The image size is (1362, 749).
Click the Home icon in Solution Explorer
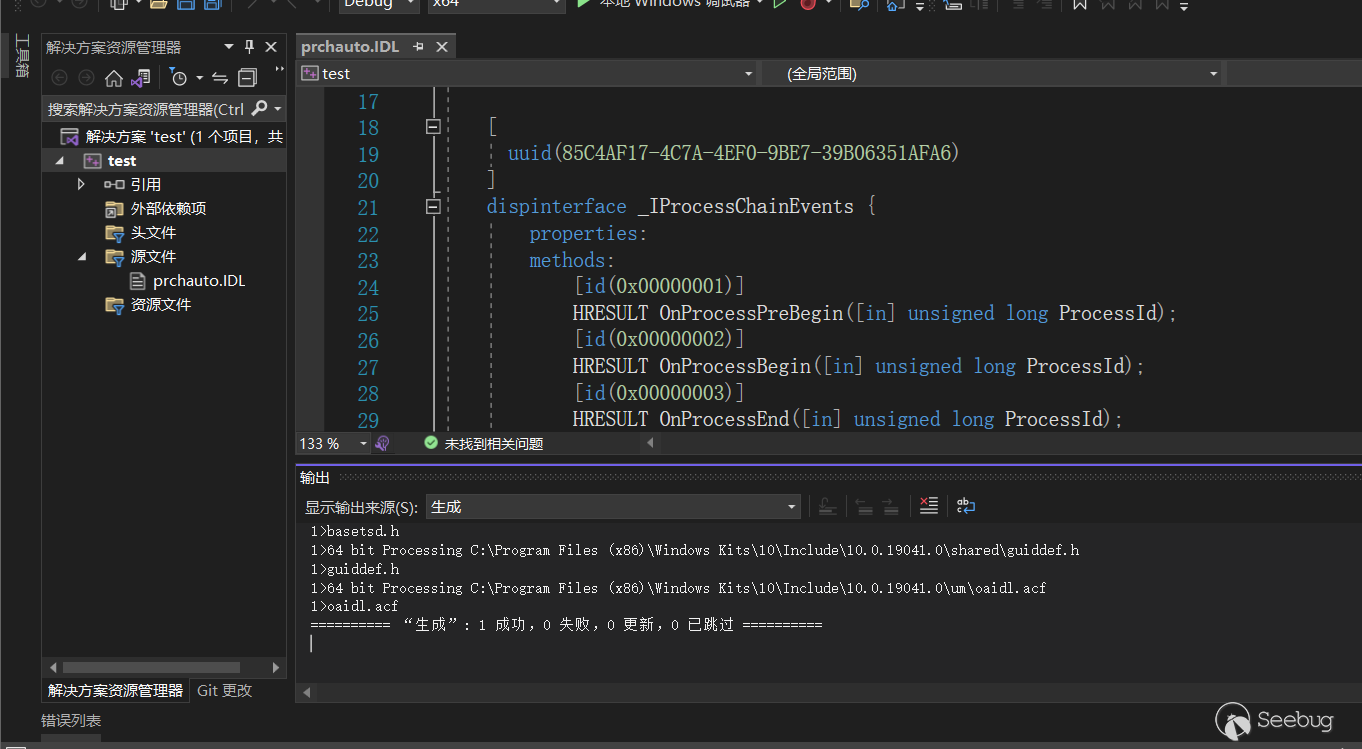click(x=114, y=78)
